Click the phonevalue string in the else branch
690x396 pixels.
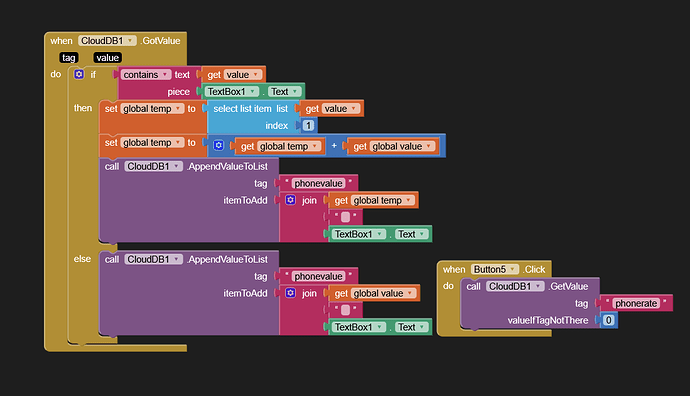pyautogui.click(x=318, y=276)
